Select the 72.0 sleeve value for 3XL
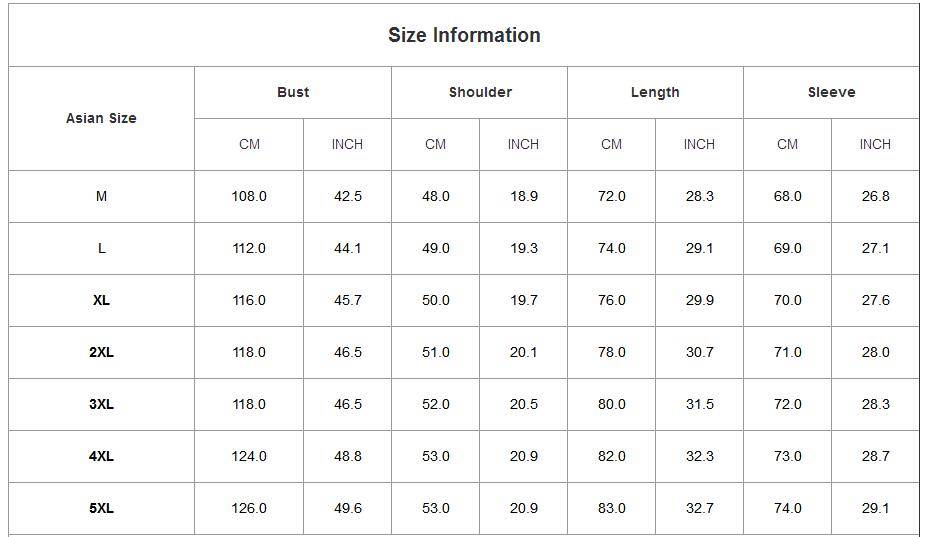 point(788,404)
